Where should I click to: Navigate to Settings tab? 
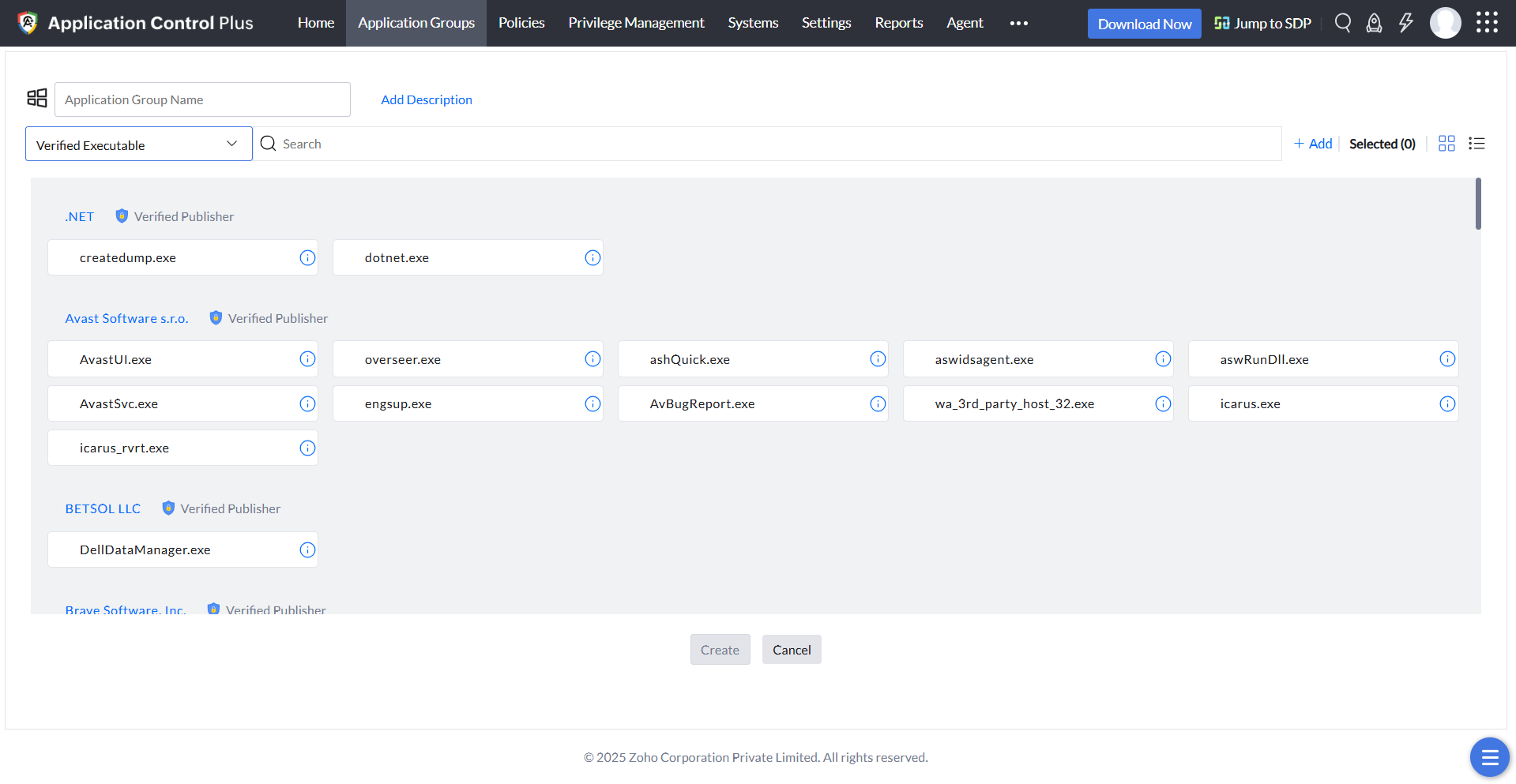[x=826, y=23]
